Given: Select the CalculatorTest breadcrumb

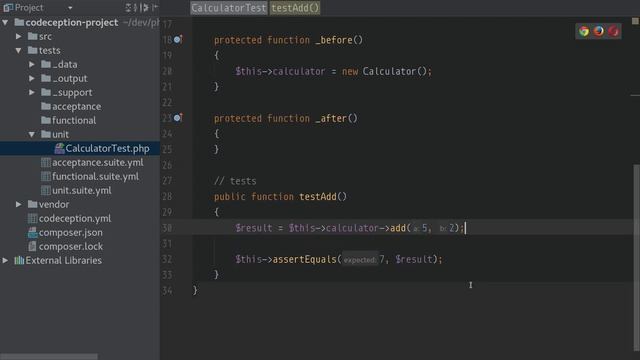Looking at the screenshot, I should point(229,8).
